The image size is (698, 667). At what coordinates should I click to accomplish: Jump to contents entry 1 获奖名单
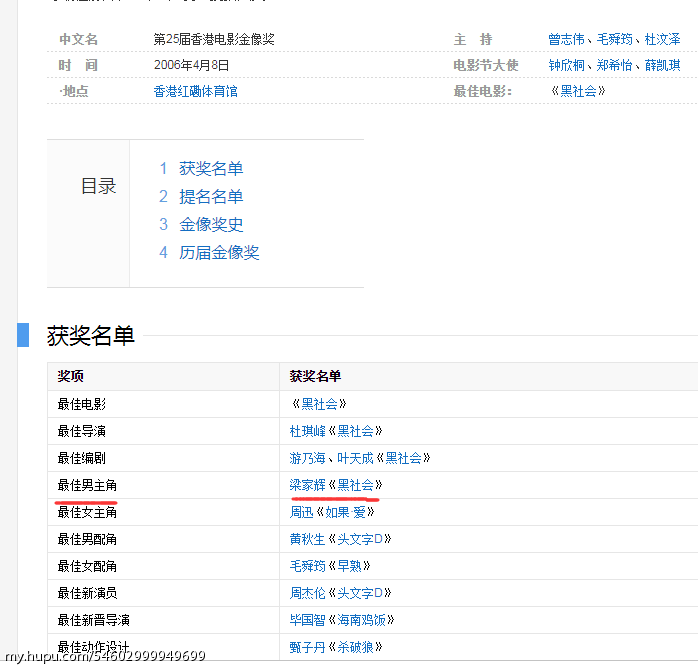(211, 169)
